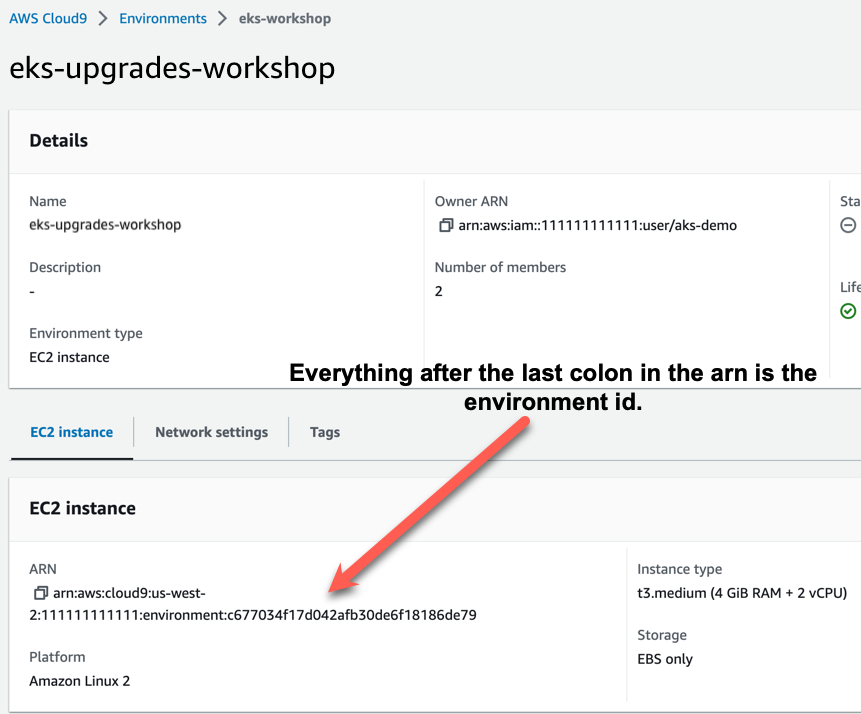Click the Platform label
This screenshot has width=861, height=714.
coord(57,657)
